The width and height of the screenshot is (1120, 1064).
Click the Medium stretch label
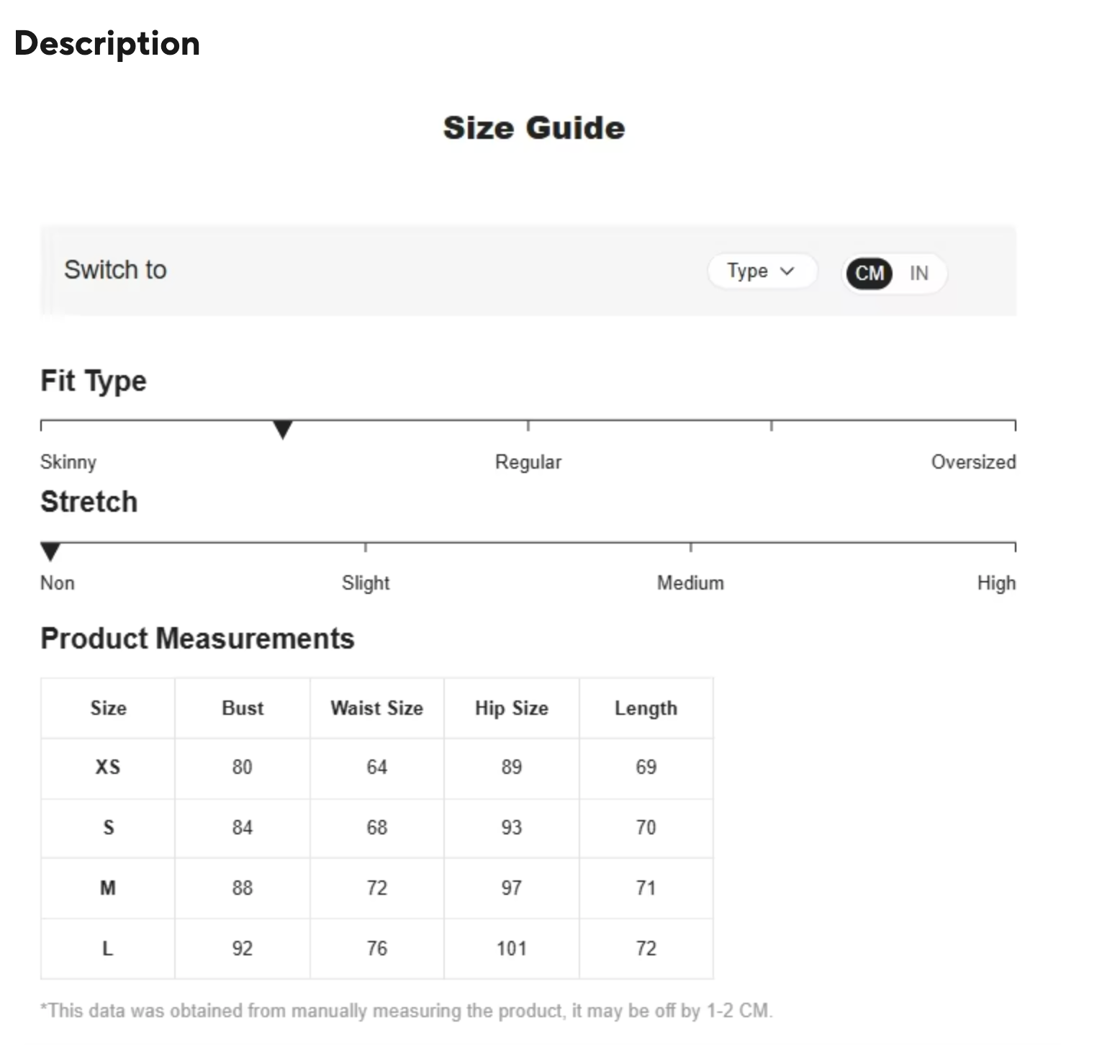[690, 583]
